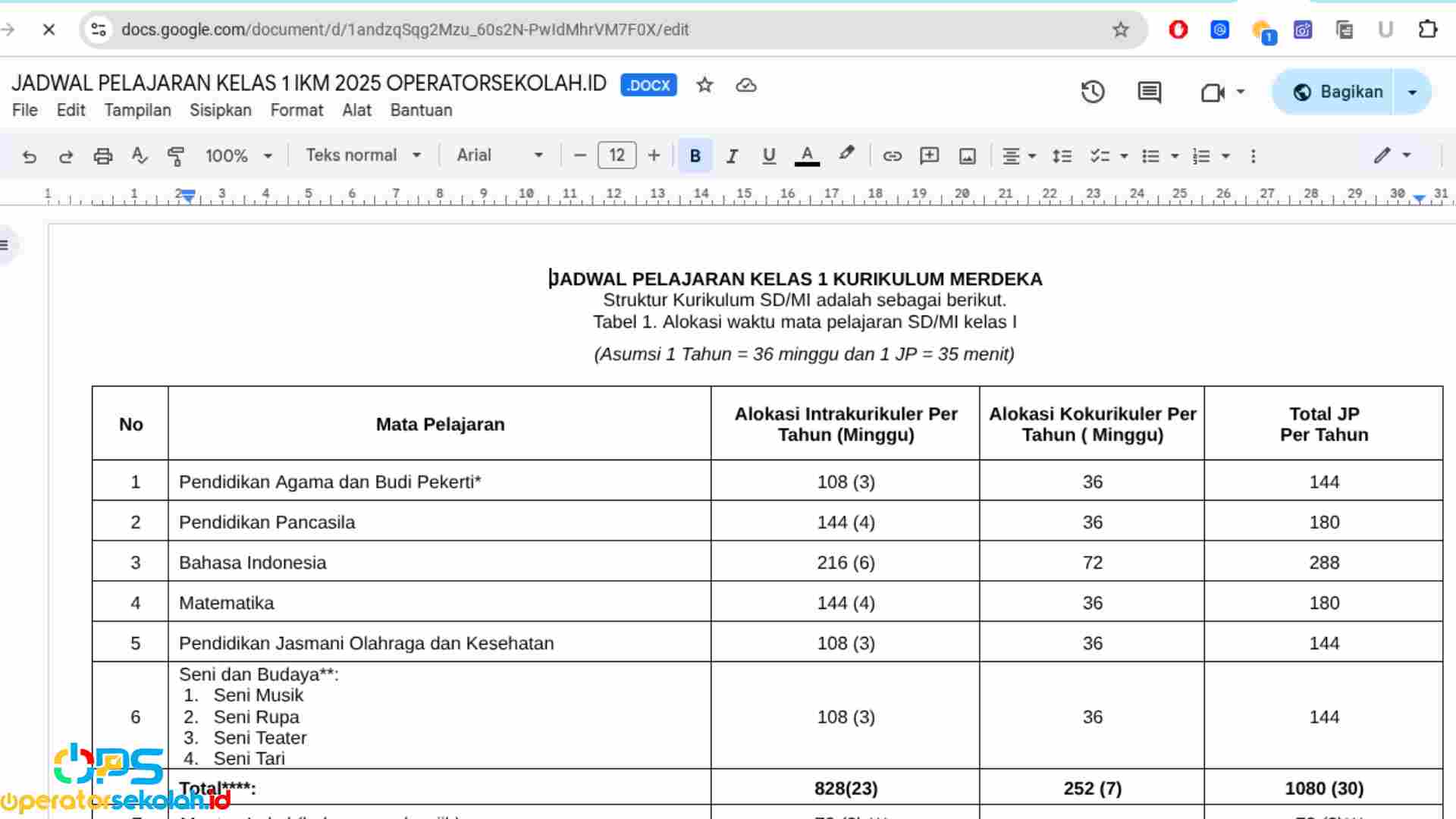Image resolution: width=1456 pixels, height=819 pixels.
Task: Show all comments panel icon
Action: [x=1150, y=93]
